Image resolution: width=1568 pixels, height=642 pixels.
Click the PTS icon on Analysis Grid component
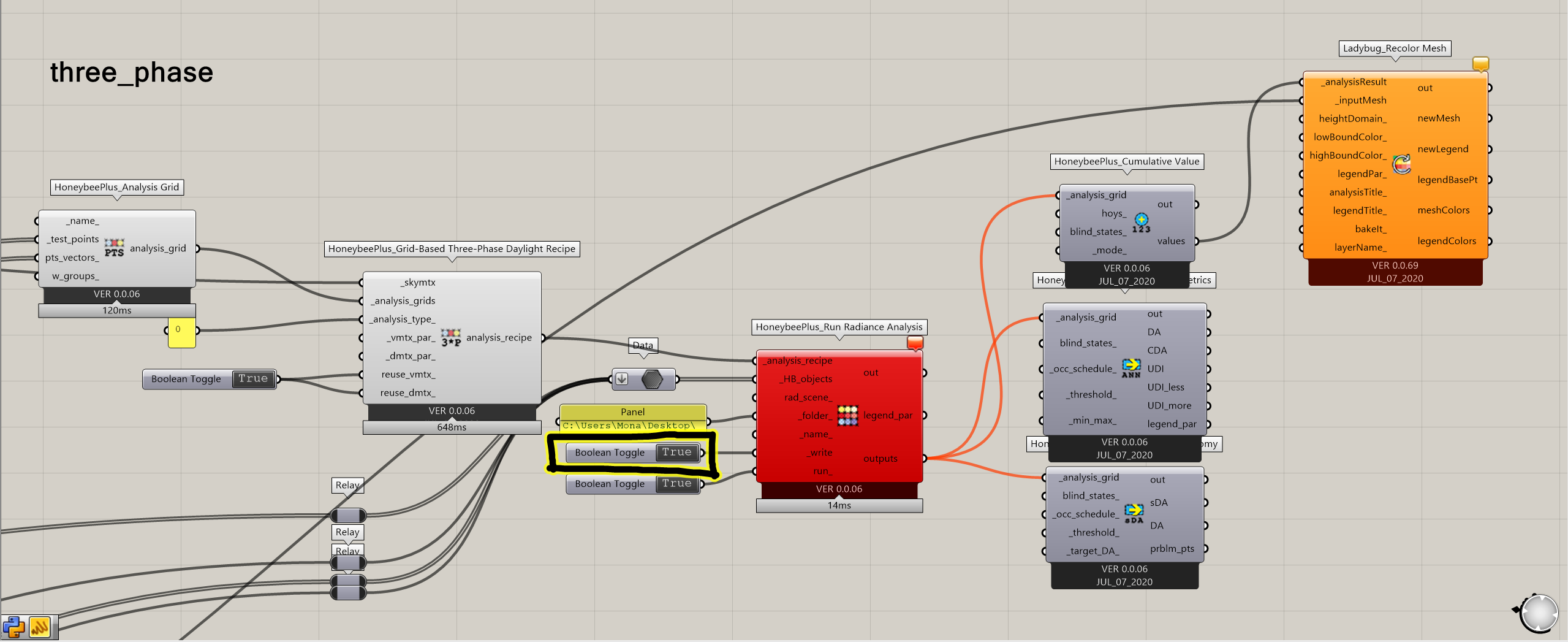click(x=114, y=248)
